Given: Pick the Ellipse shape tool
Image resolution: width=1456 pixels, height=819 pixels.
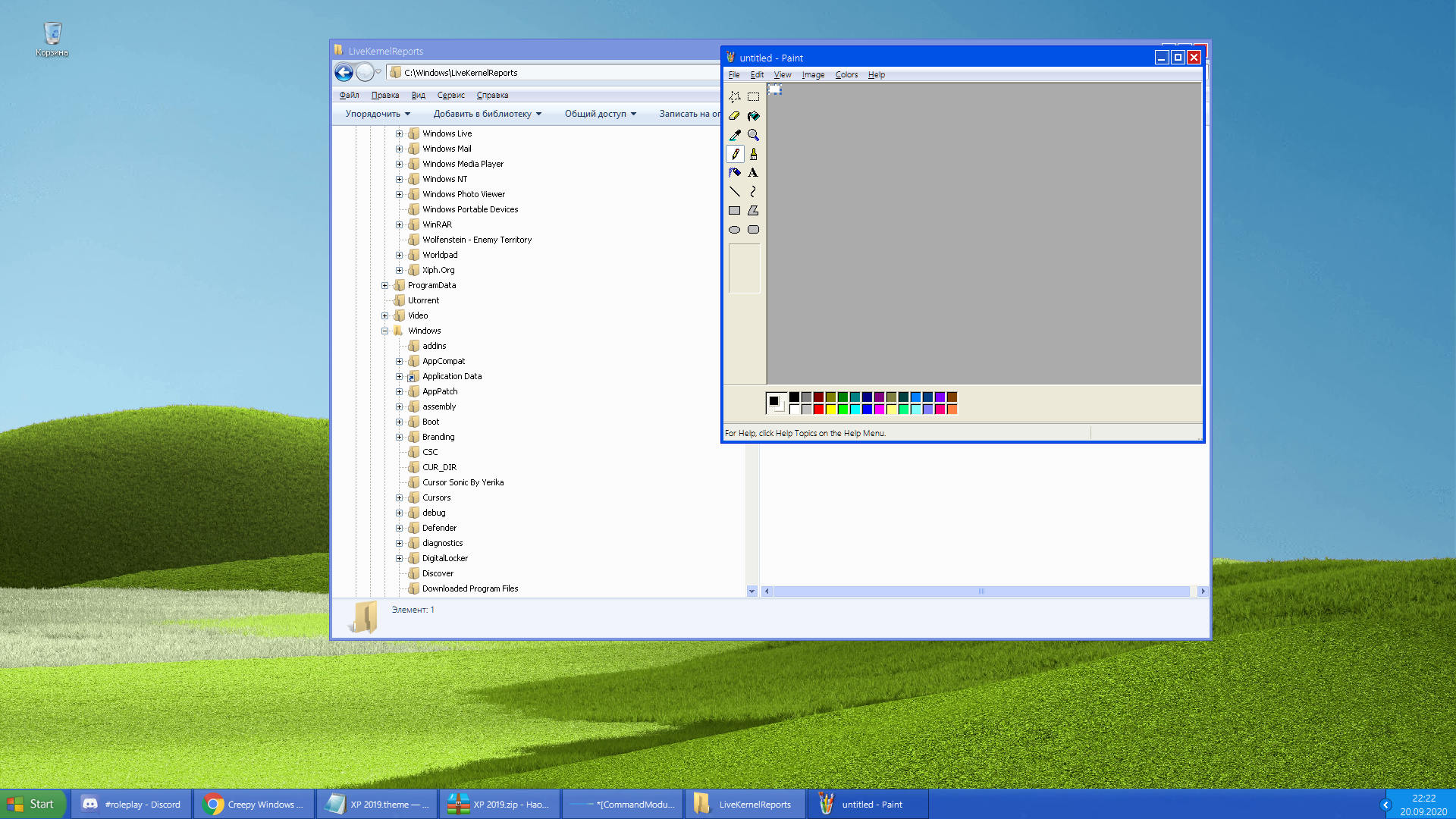Looking at the screenshot, I should (735, 229).
